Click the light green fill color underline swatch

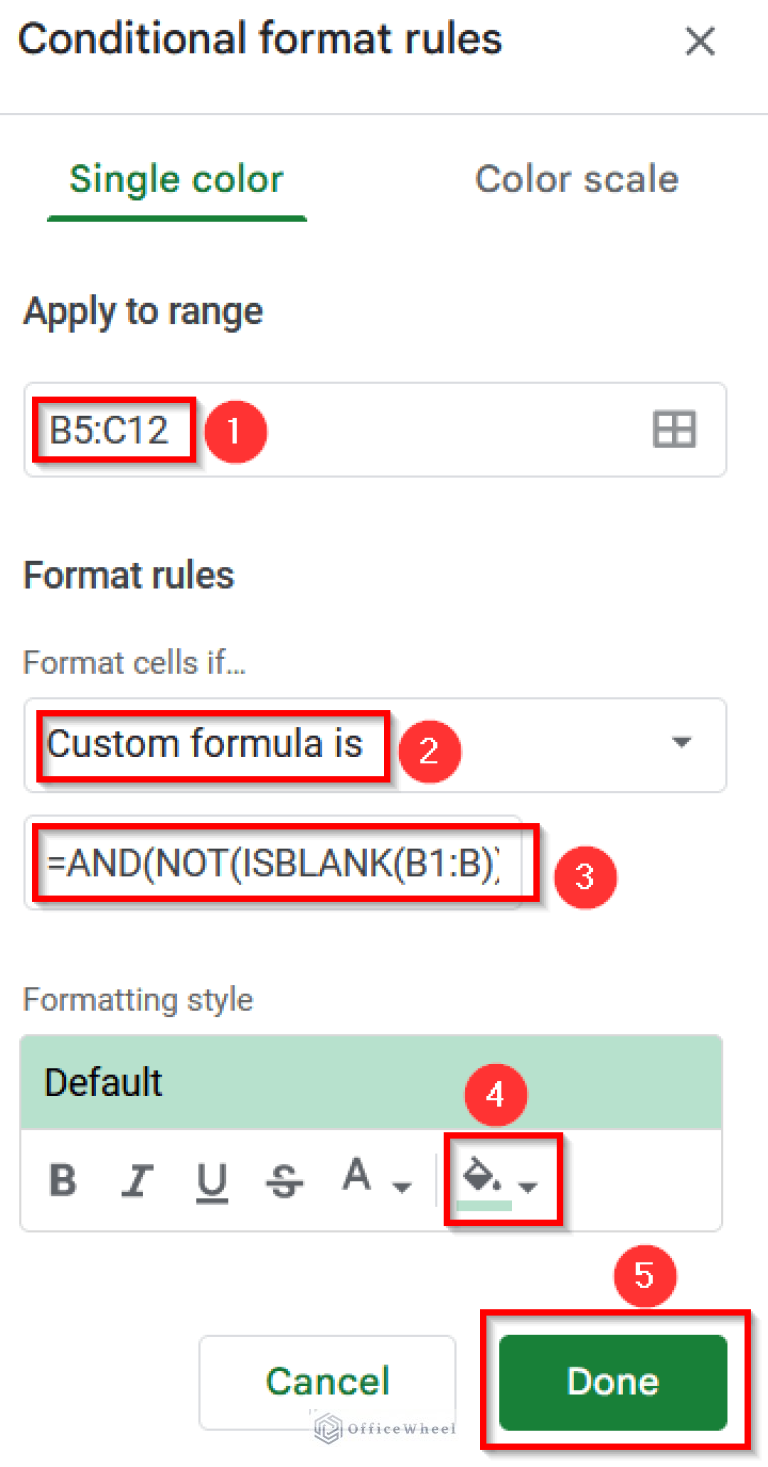point(484,1205)
